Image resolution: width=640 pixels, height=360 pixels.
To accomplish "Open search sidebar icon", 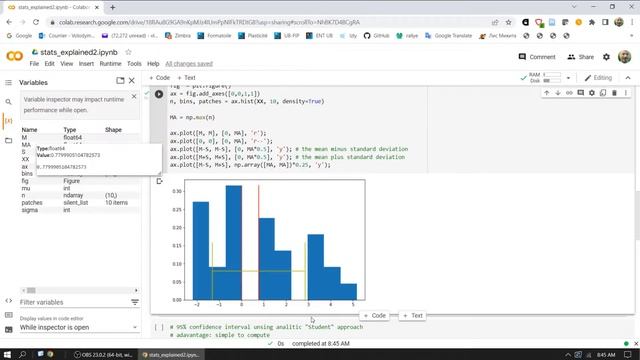I will click(x=8, y=102).
